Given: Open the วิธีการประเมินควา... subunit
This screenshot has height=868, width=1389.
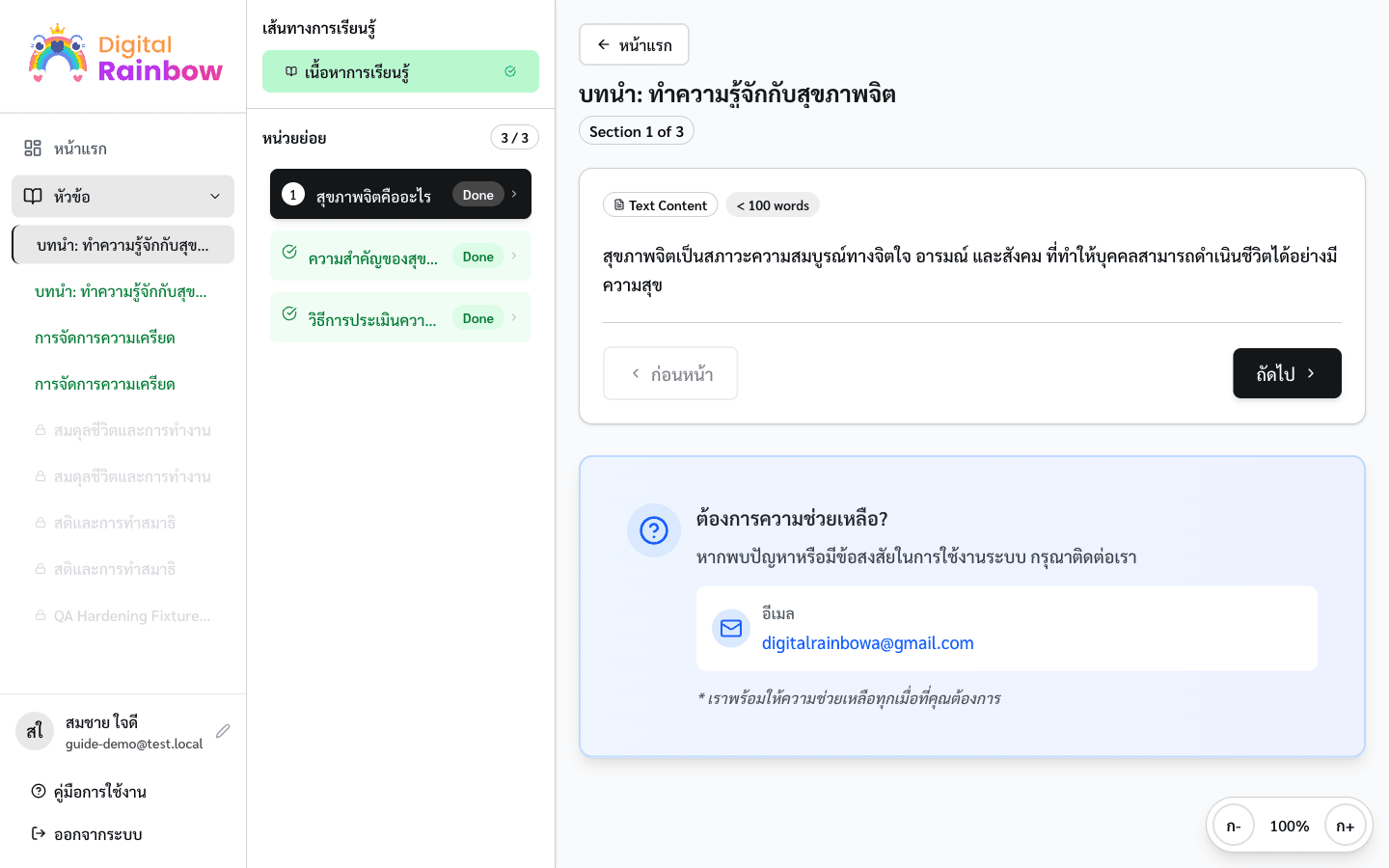Looking at the screenshot, I should pos(400,317).
